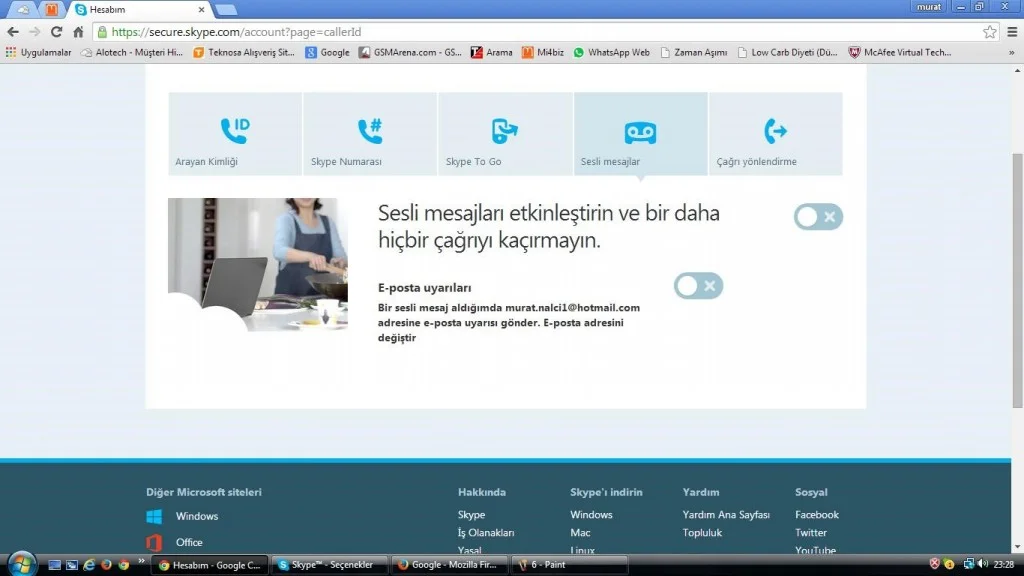
Task: Click the Skype Numarası phone icon
Action: [x=370, y=131]
